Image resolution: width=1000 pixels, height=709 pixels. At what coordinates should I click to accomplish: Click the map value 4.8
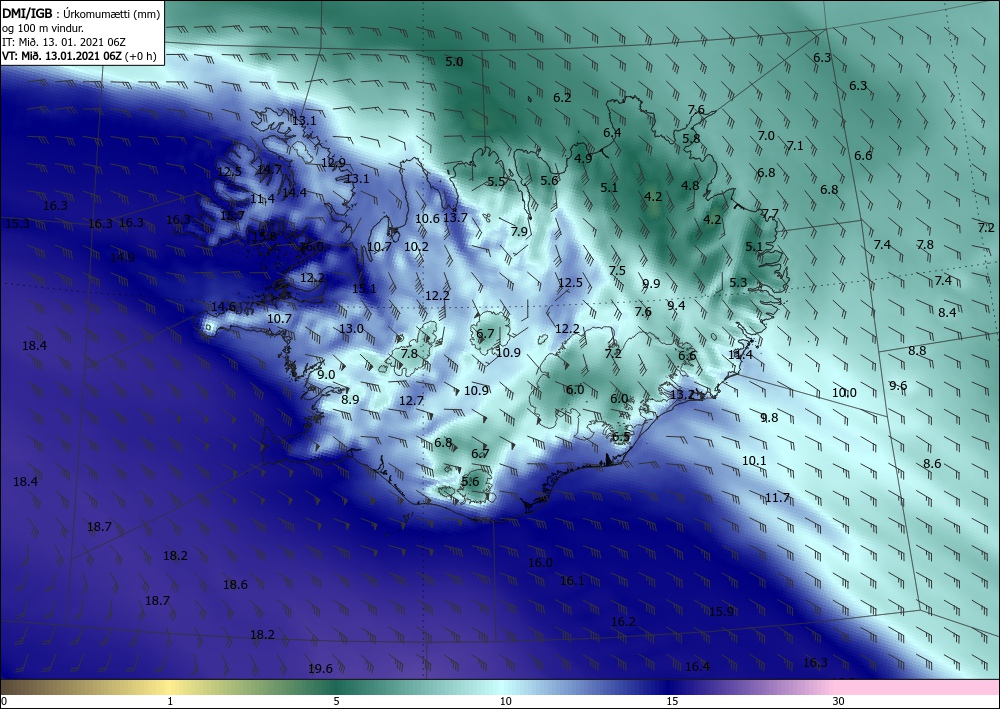(x=690, y=186)
